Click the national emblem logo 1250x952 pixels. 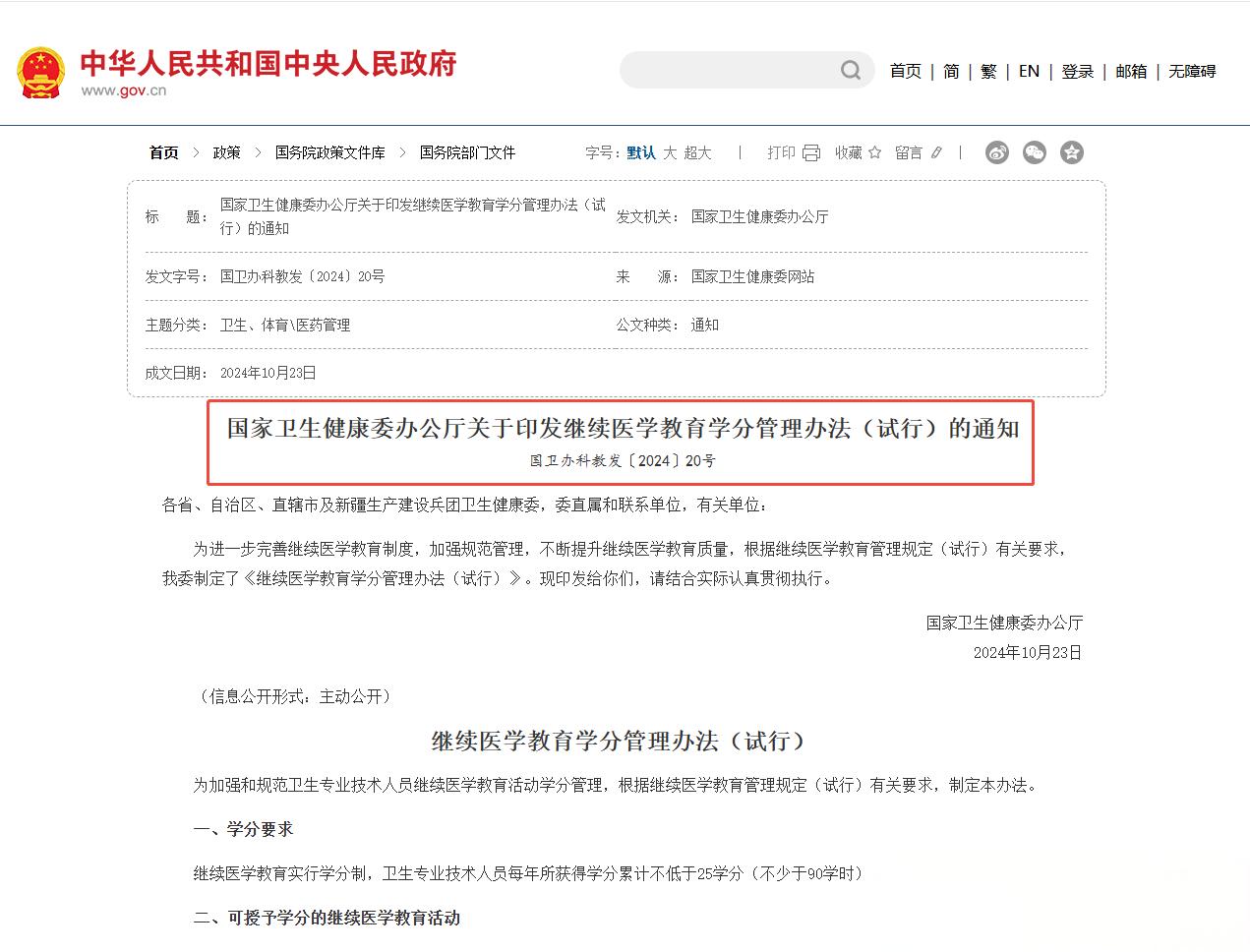[x=40, y=72]
